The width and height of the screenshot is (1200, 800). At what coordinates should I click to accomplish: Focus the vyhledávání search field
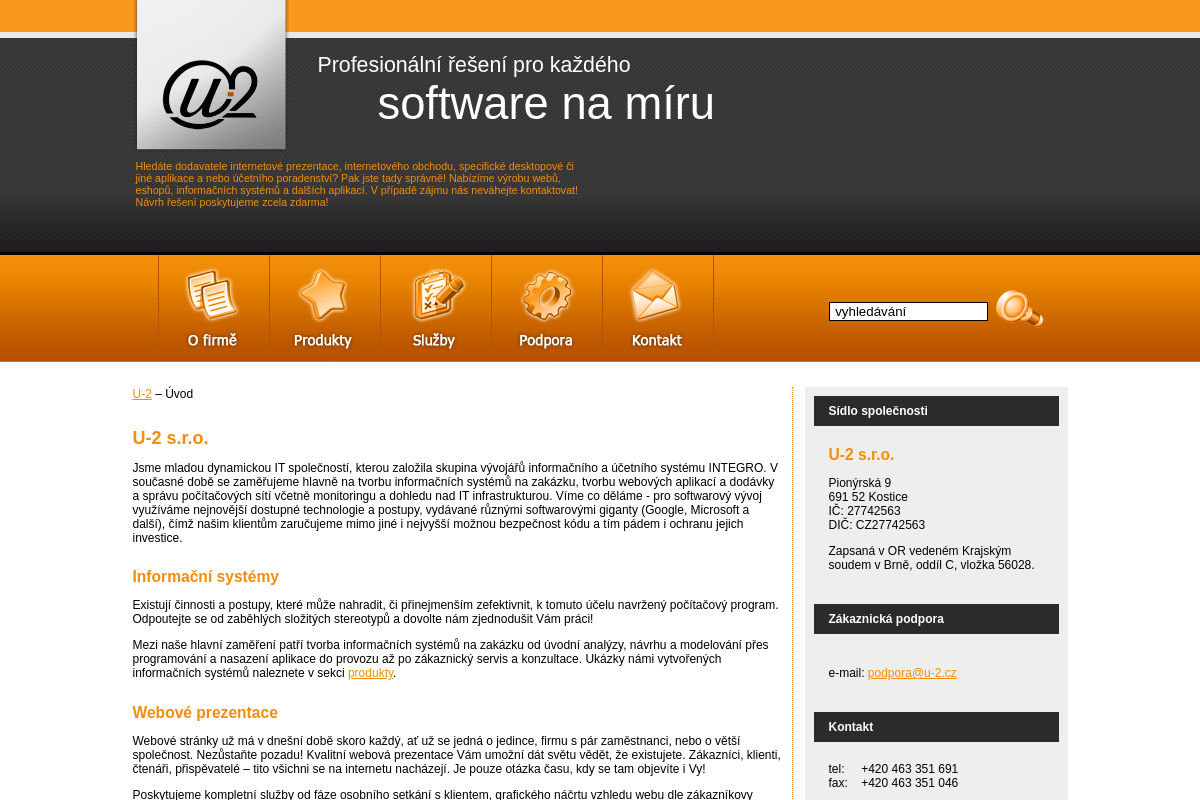(908, 311)
